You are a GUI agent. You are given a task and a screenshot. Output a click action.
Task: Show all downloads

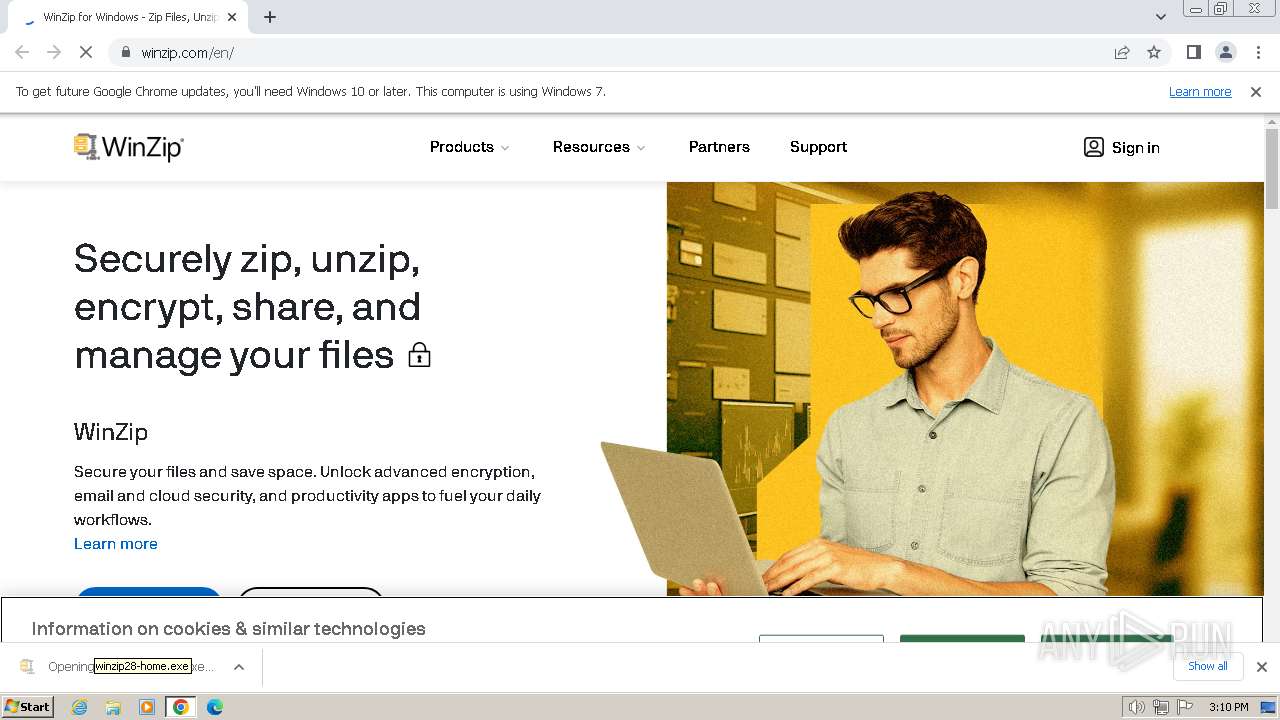coord(1208,666)
